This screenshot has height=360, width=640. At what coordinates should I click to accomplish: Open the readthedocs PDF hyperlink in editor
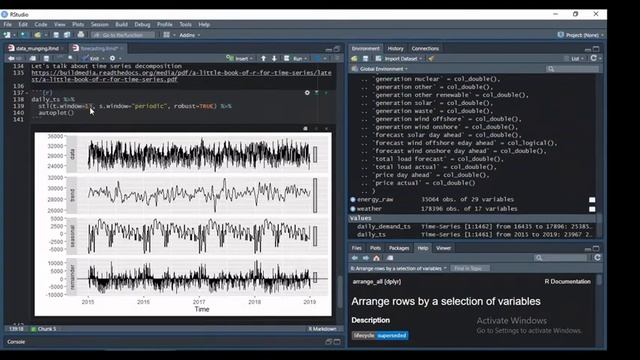pos(181,76)
